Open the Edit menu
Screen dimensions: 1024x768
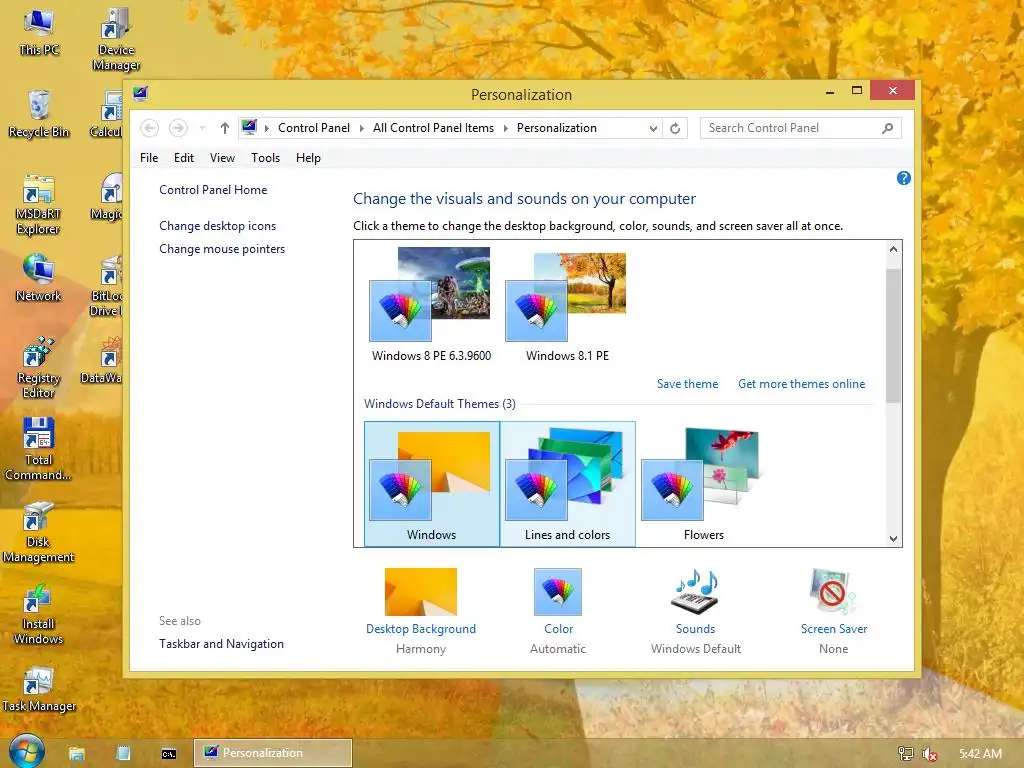(x=184, y=158)
